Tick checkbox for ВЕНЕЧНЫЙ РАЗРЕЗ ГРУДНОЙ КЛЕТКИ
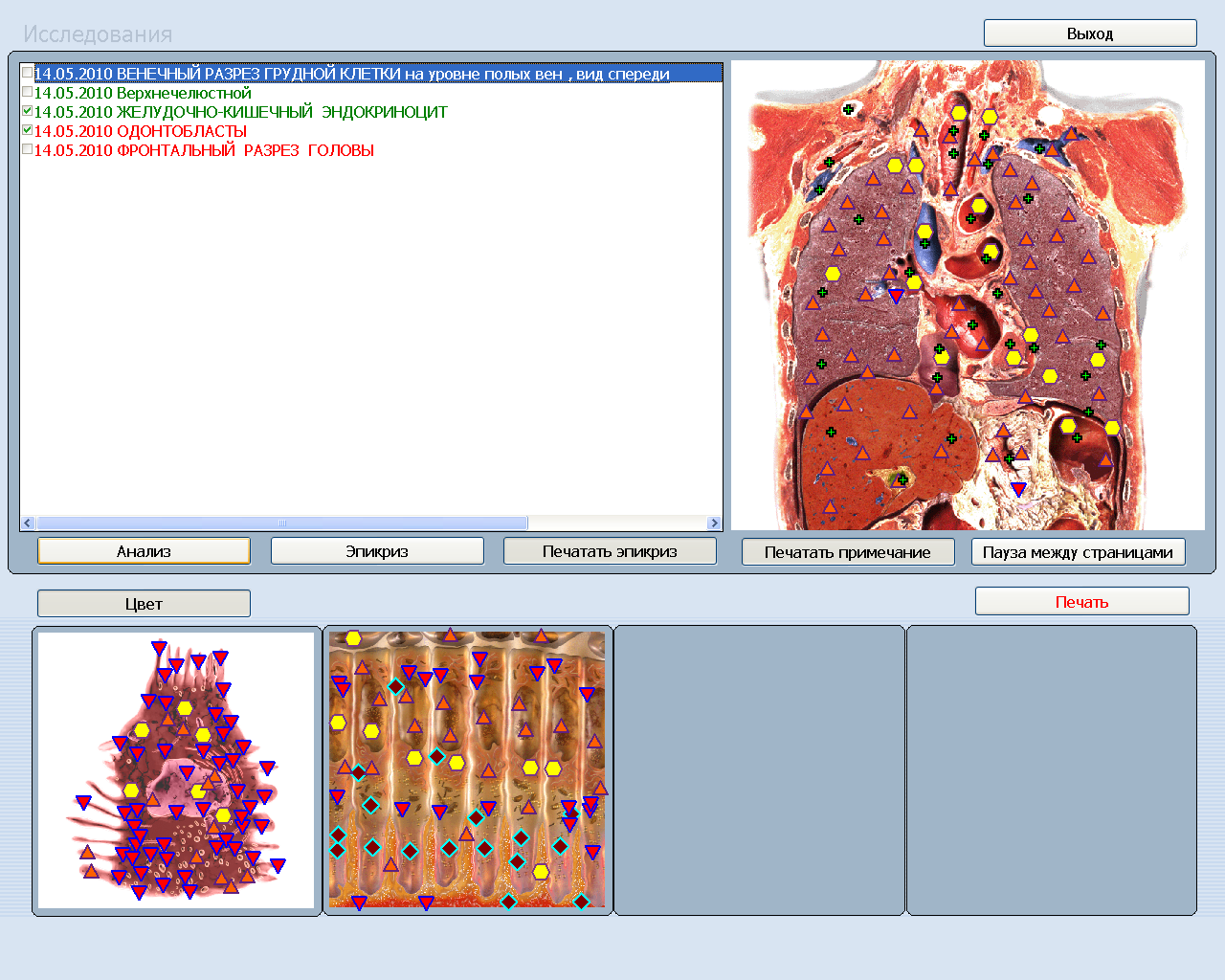Screen dimensions: 1225x980 (x=27, y=73)
